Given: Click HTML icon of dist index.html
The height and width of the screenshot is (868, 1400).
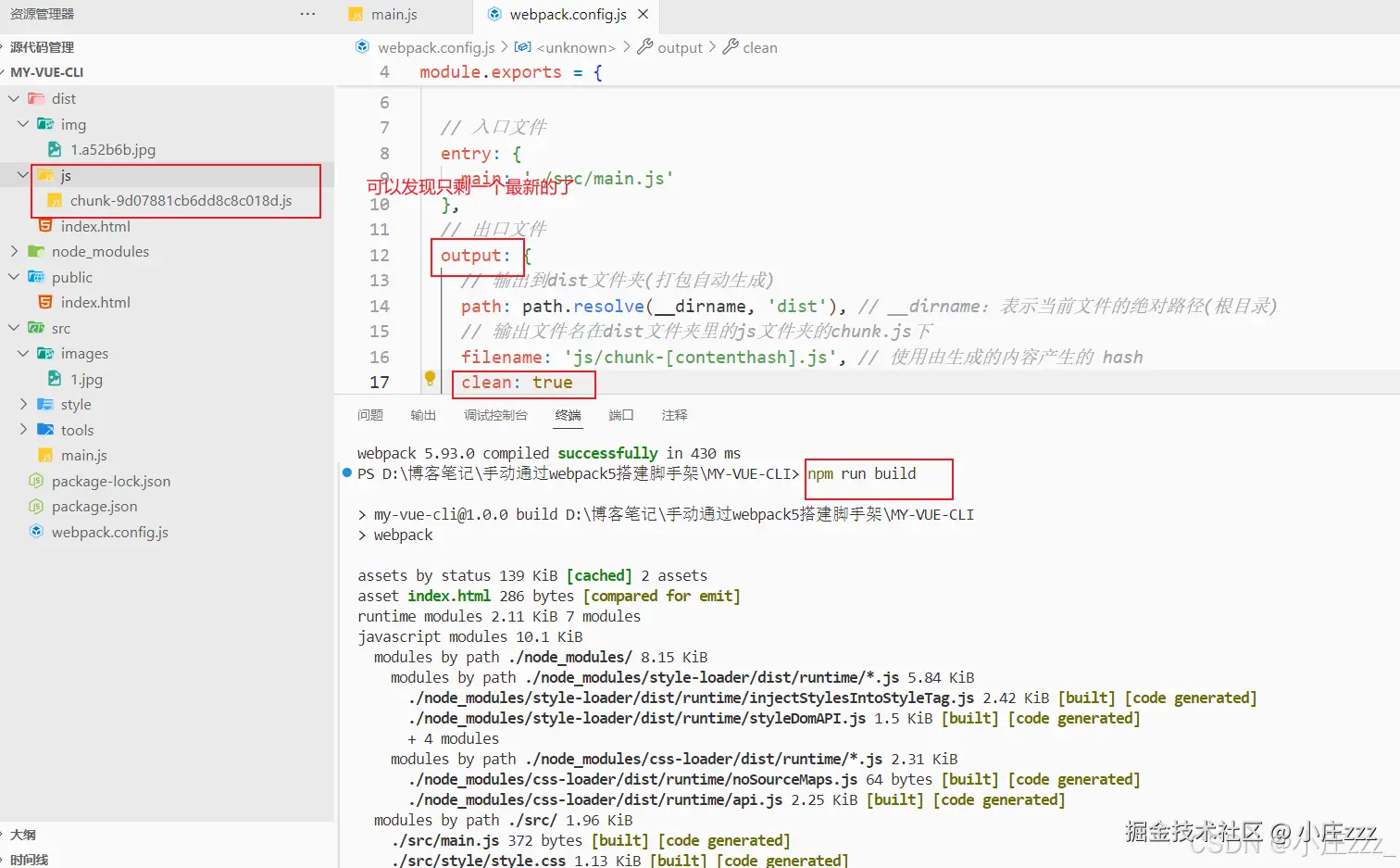Looking at the screenshot, I should tap(45, 226).
